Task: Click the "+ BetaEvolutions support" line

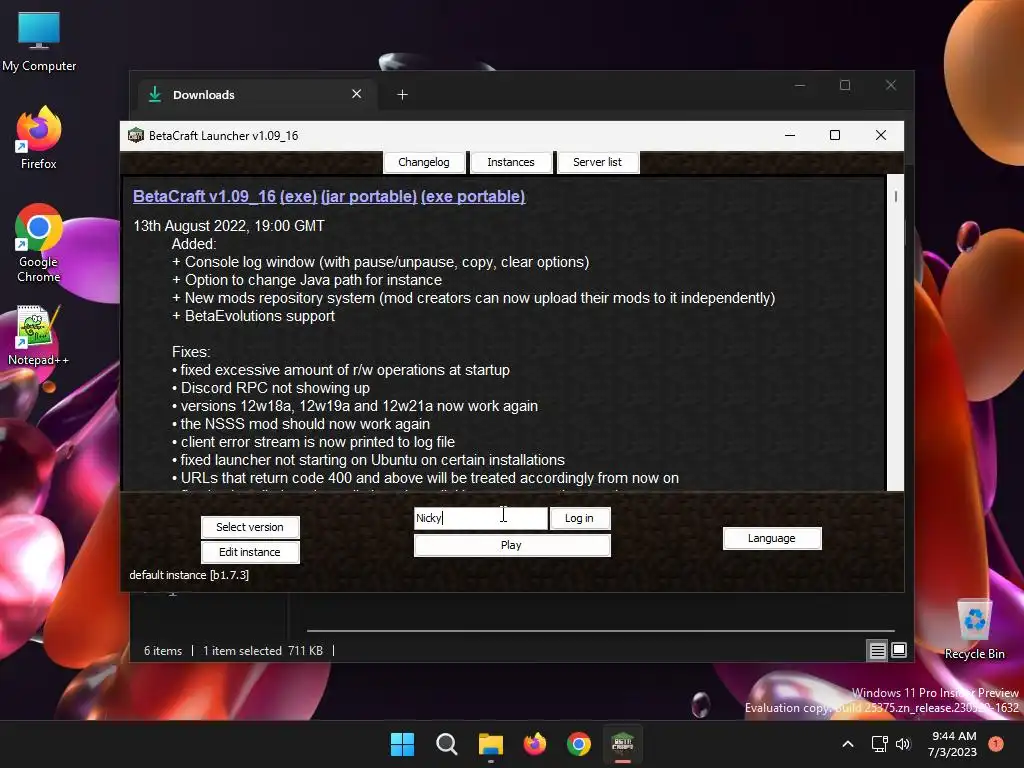Action: click(253, 316)
